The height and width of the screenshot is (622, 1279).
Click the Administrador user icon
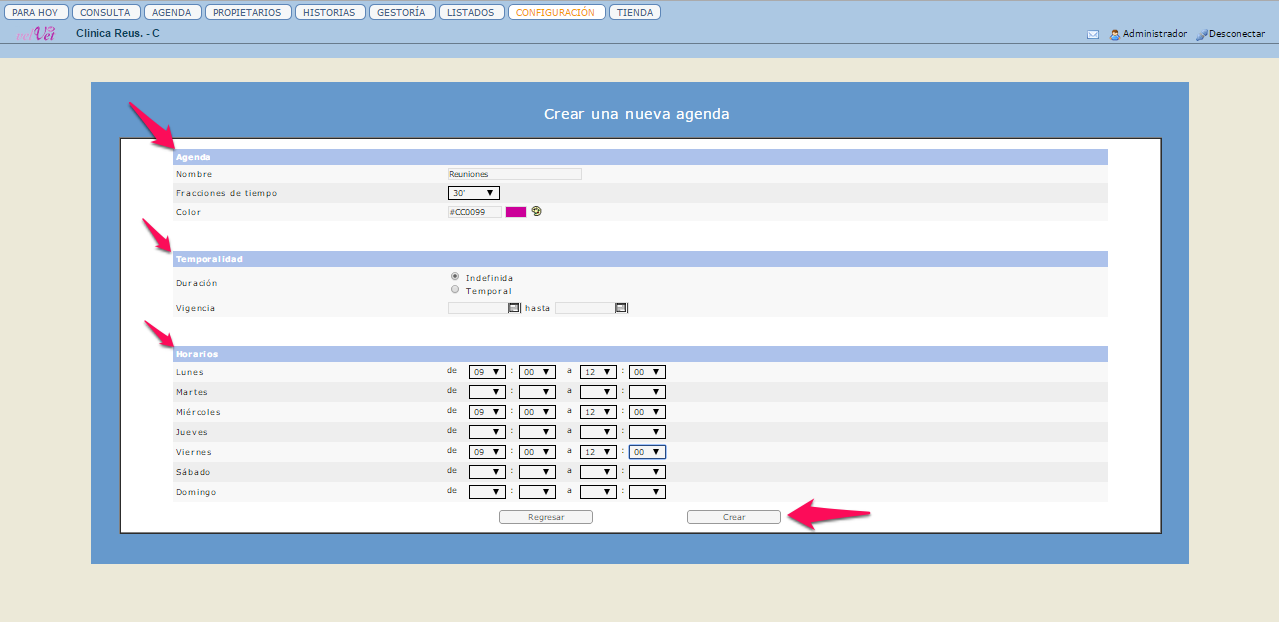(1114, 34)
